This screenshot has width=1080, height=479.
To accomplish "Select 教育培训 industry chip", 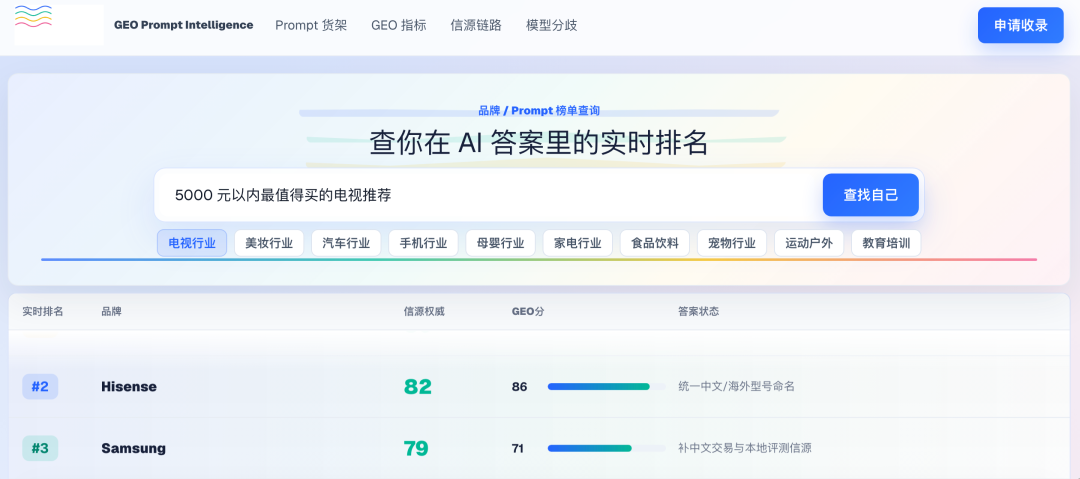I will click(886, 243).
